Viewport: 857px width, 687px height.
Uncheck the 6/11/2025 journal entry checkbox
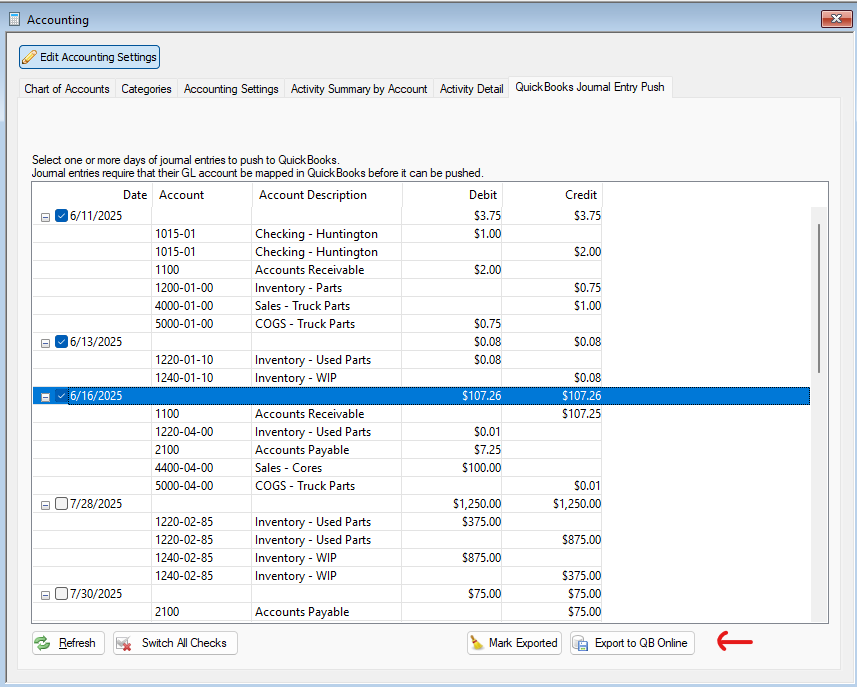pyautogui.click(x=62, y=216)
